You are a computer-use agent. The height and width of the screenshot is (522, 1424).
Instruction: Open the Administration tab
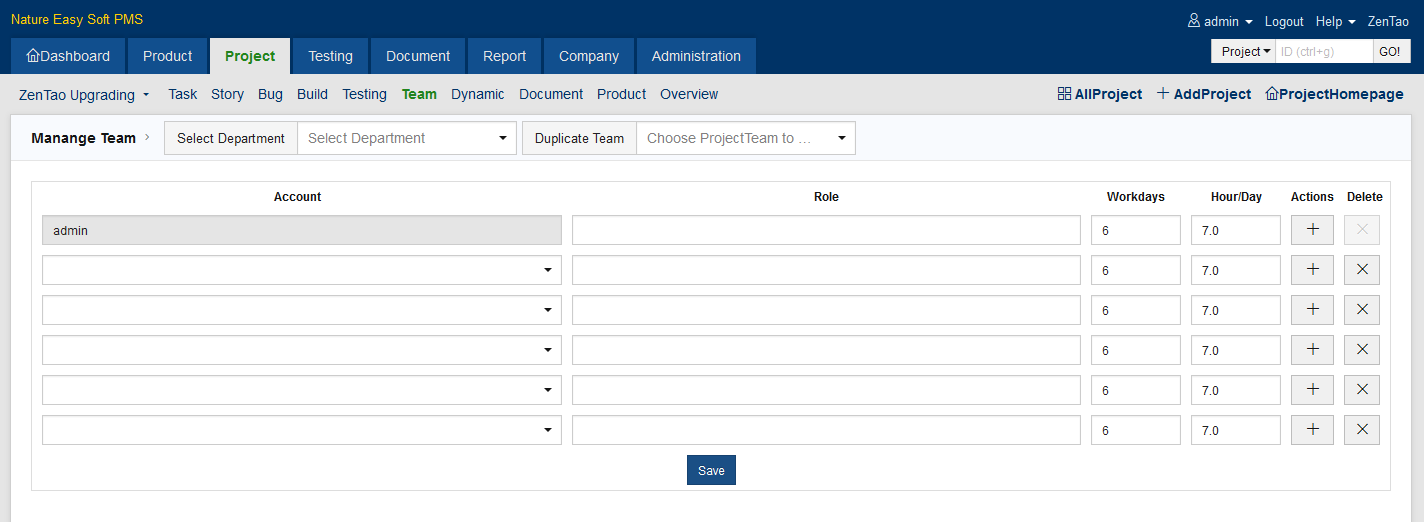pyautogui.click(x=696, y=56)
